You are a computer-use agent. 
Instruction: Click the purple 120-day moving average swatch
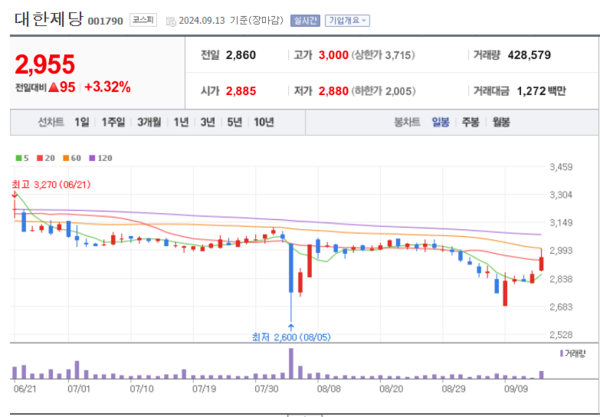[92, 158]
